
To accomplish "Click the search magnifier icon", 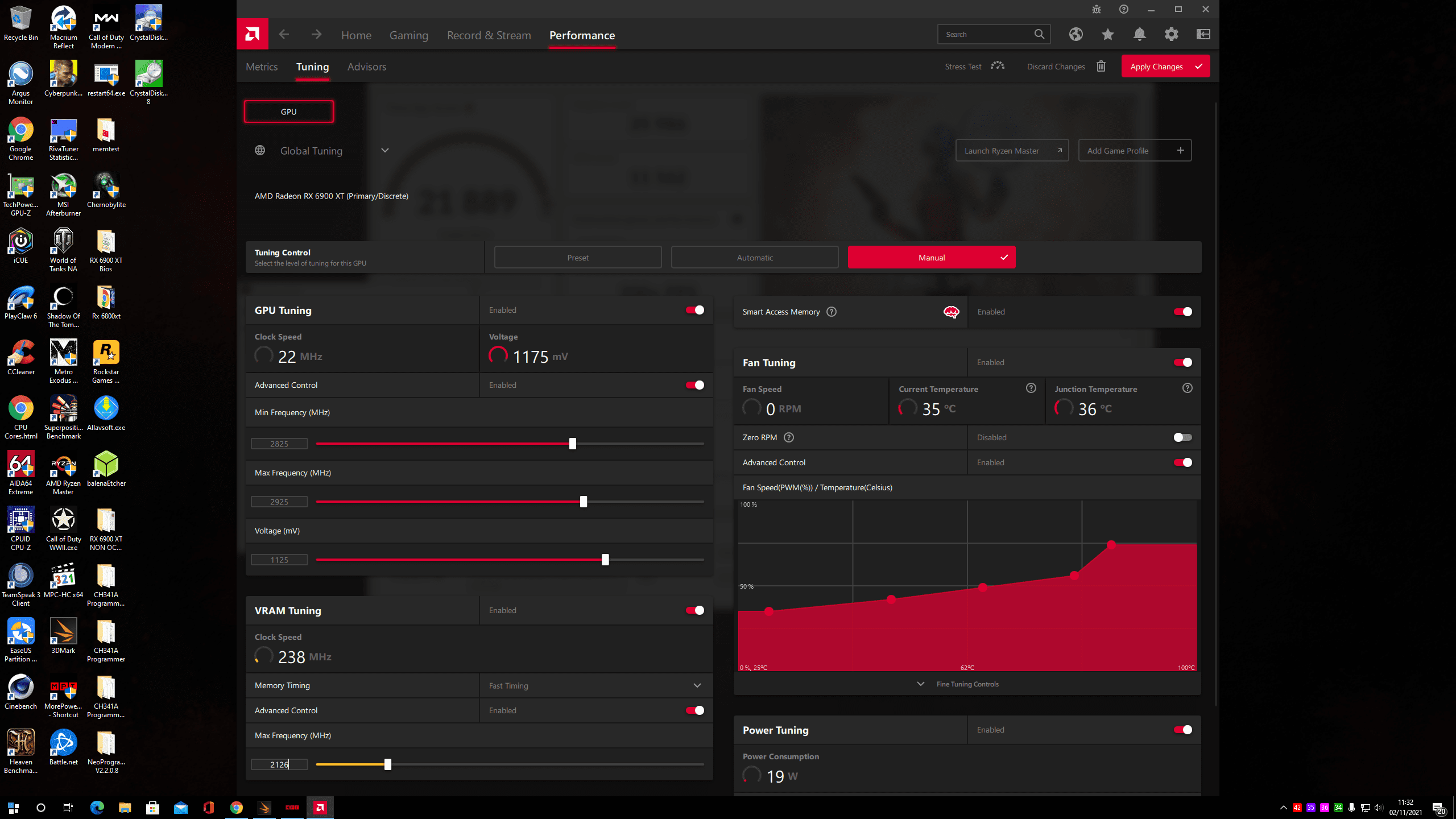I will 1039,34.
